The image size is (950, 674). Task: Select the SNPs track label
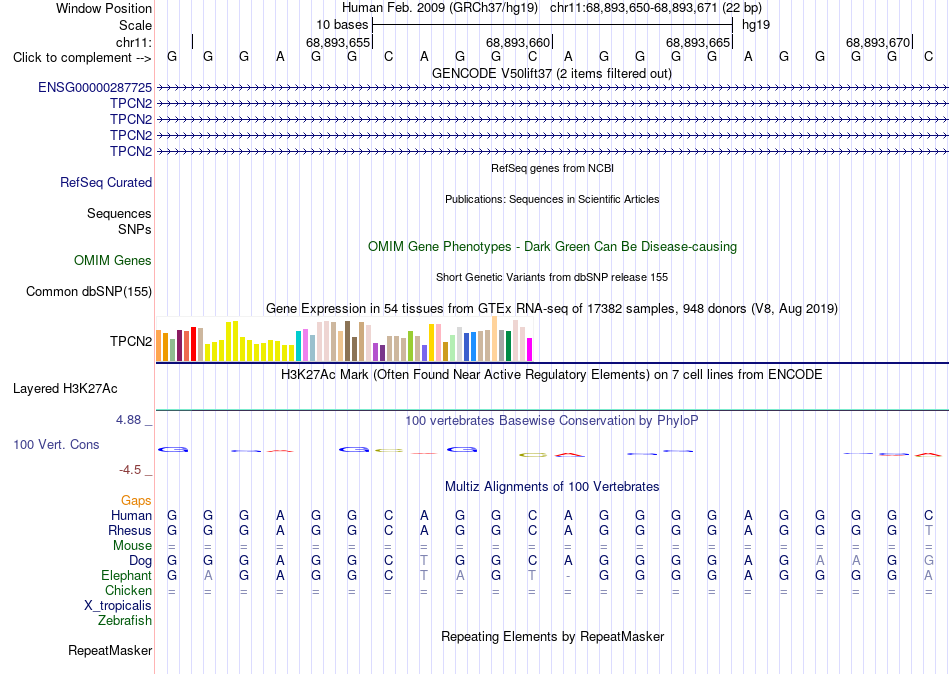click(x=135, y=229)
